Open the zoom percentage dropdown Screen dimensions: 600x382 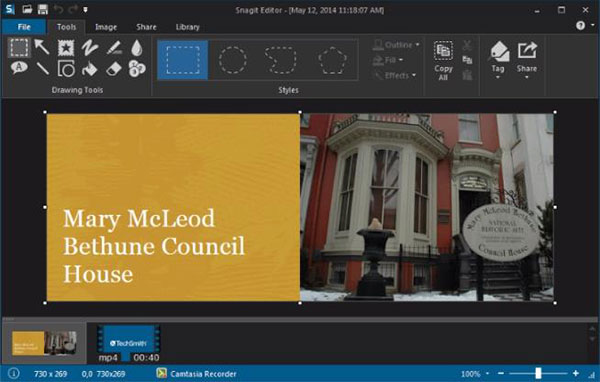click(x=487, y=373)
